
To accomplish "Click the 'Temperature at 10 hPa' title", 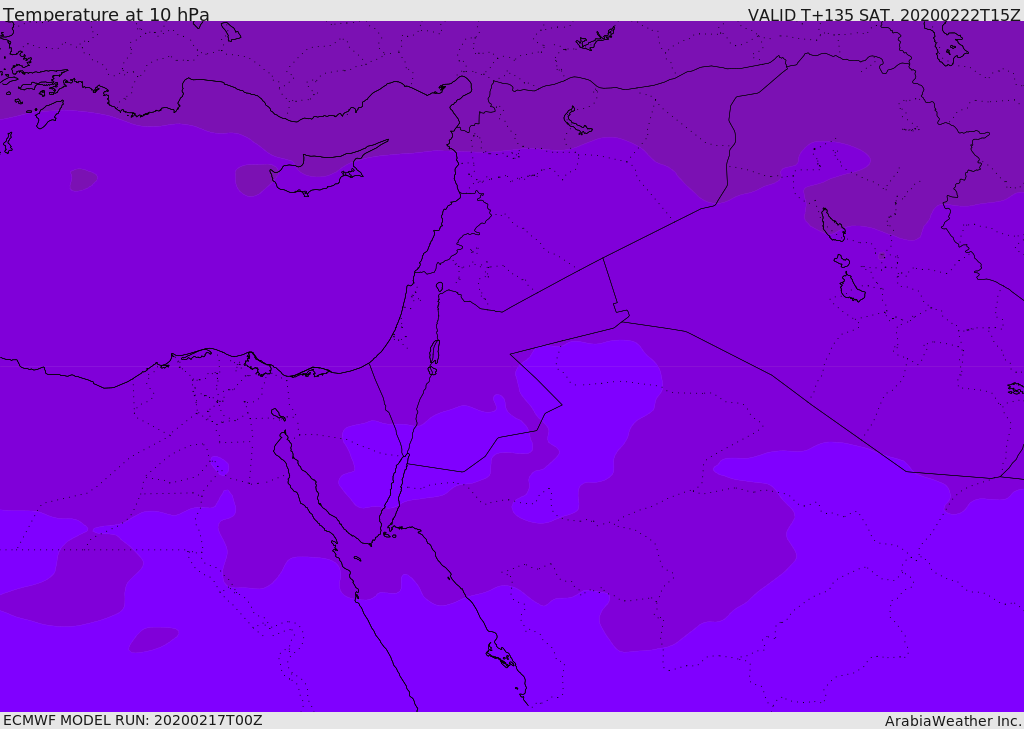I will tap(106, 14).
